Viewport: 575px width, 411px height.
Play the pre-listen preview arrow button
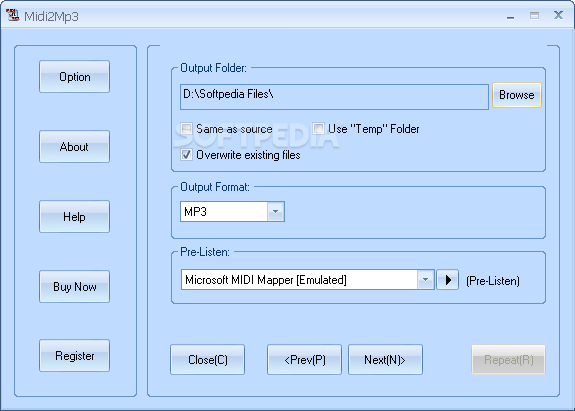click(447, 280)
